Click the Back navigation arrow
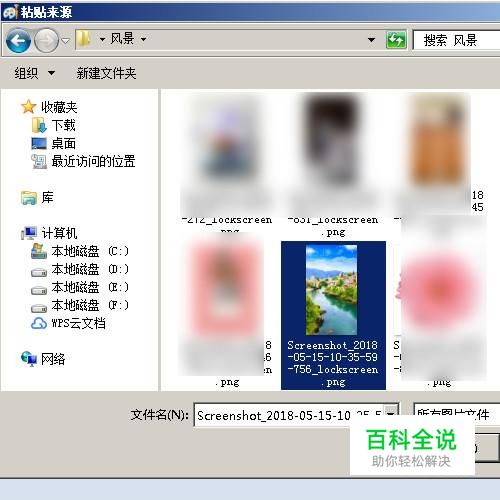The image size is (500, 500). click(18, 41)
